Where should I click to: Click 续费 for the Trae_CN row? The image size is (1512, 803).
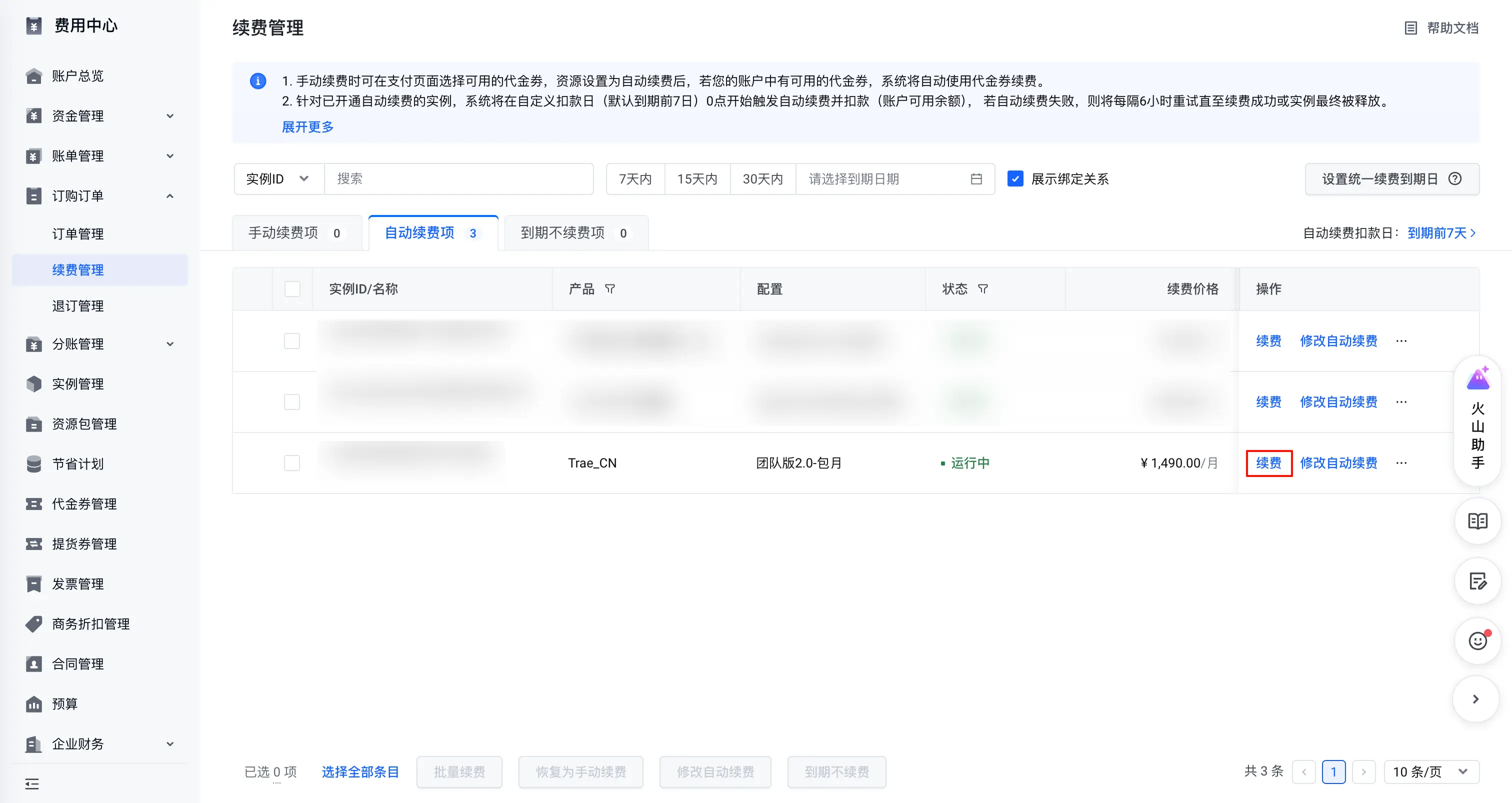point(1268,463)
